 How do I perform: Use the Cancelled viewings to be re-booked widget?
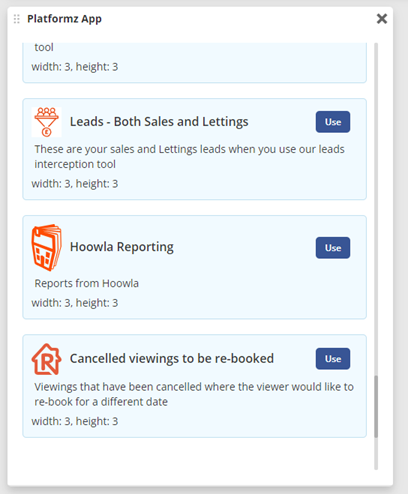pos(333,359)
